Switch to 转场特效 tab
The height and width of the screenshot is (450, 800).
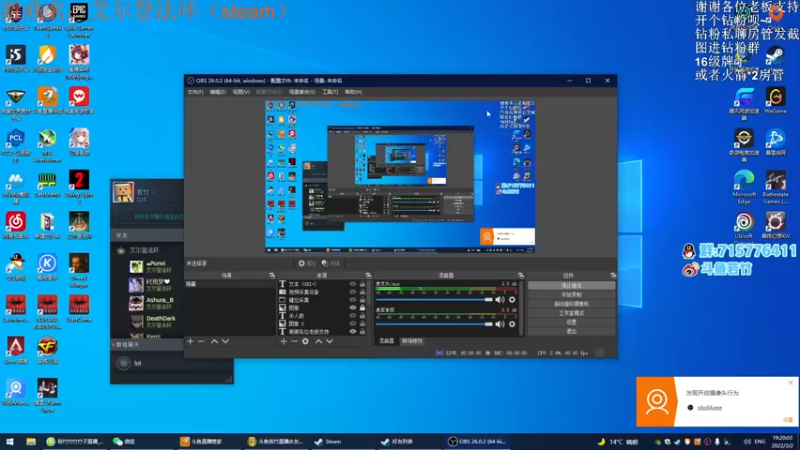pyautogui.click(x=412, y=341)
